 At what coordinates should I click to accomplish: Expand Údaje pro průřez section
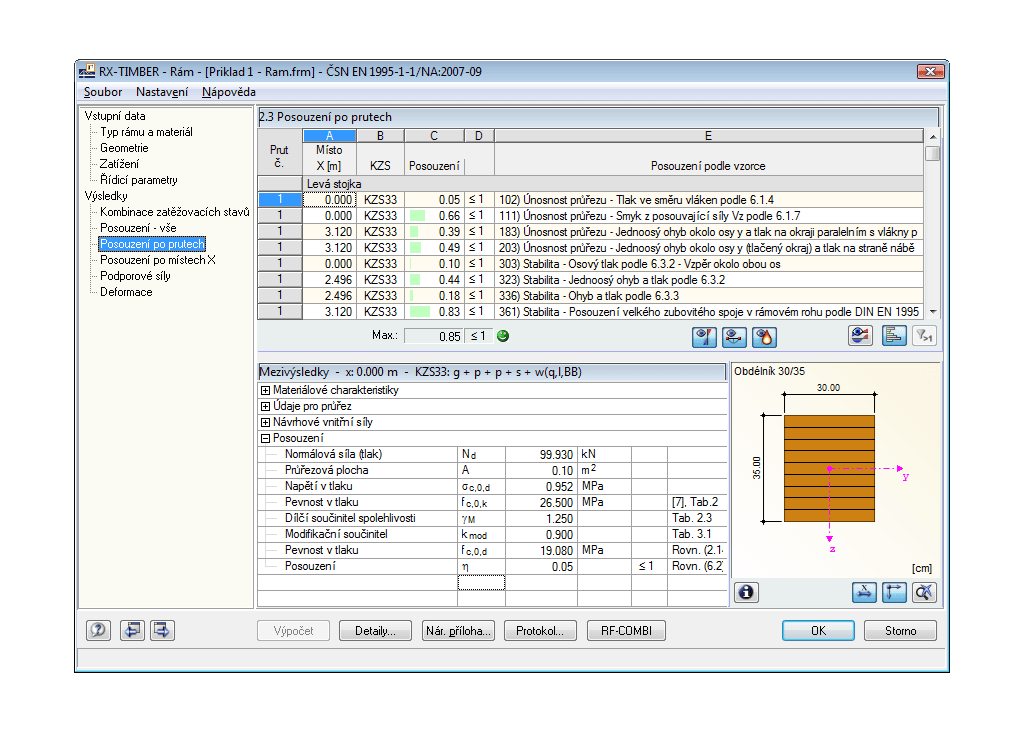[265, 406]
